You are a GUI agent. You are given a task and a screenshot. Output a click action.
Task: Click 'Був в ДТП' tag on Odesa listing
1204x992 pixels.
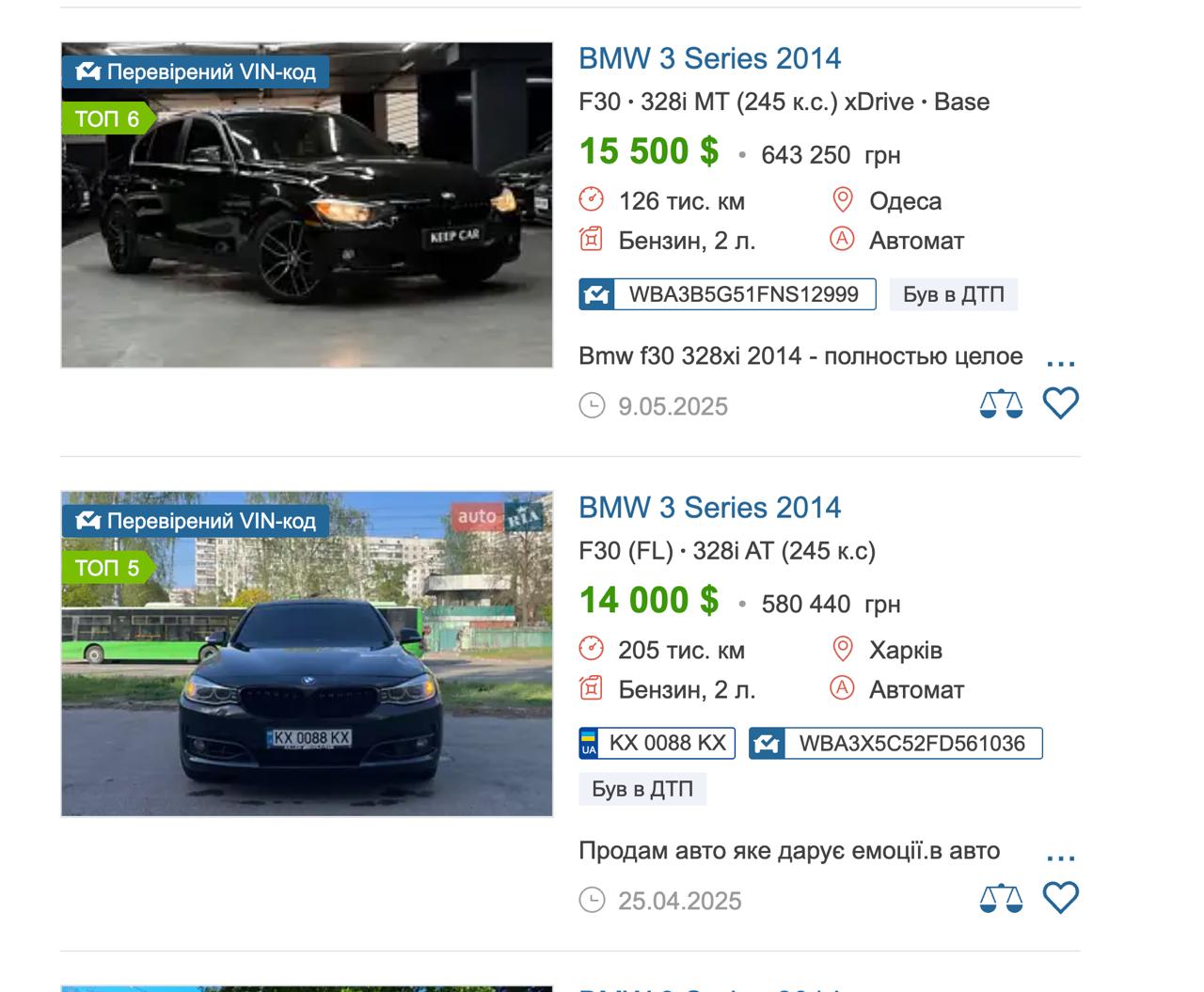point(954,294)
